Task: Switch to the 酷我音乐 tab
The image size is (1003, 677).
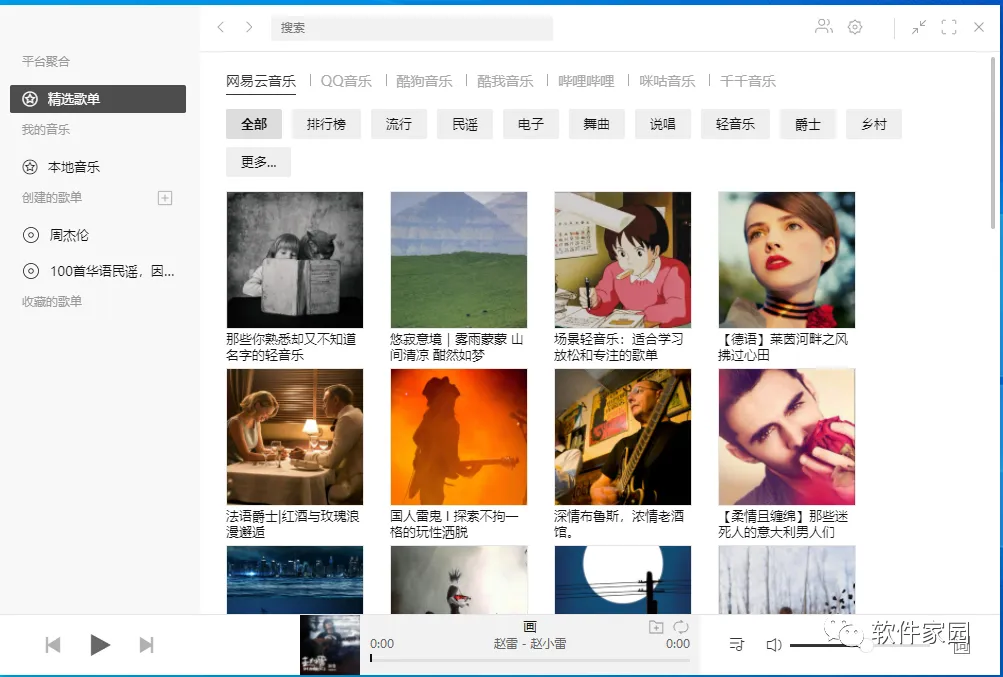Action: click(505, 81)
